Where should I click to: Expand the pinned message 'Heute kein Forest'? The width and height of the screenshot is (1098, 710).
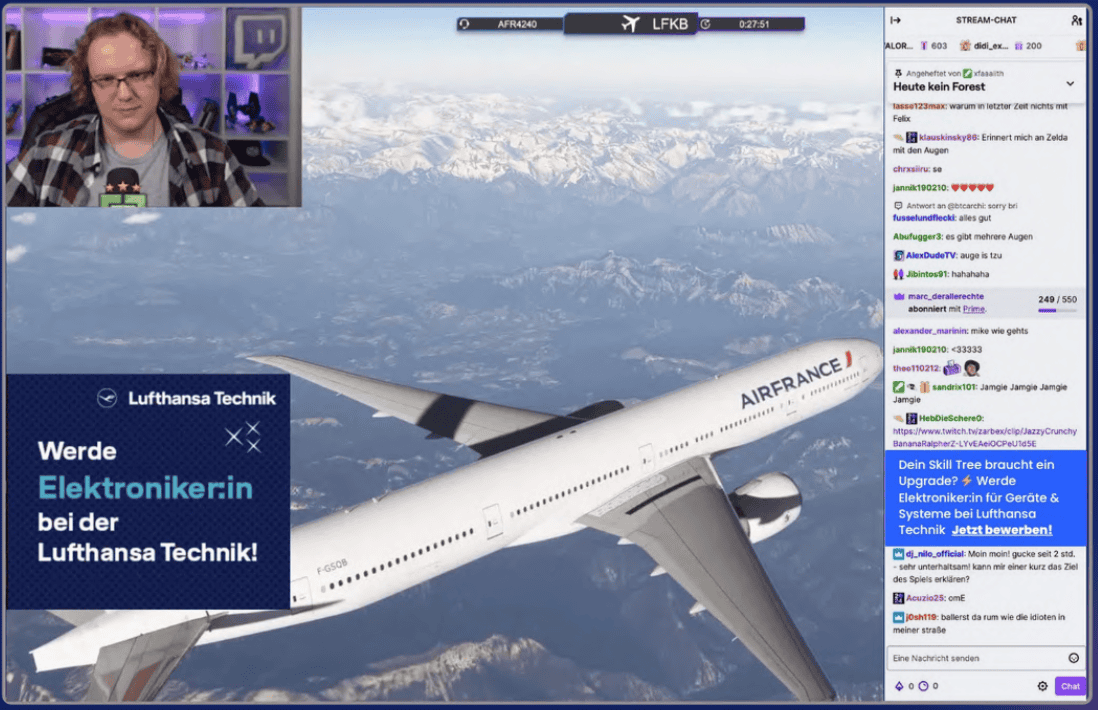pyautogui.click(x=1070, y=83)
